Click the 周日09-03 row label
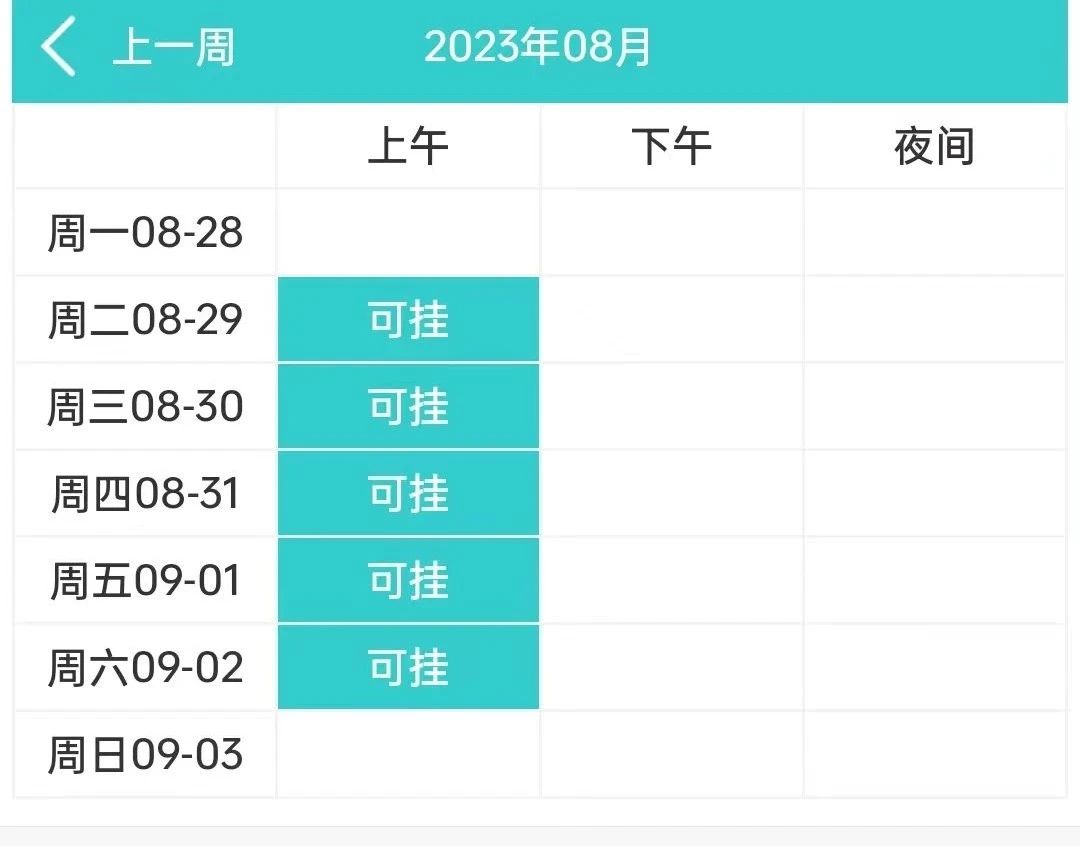The image size is (1080, 846). 145,754
